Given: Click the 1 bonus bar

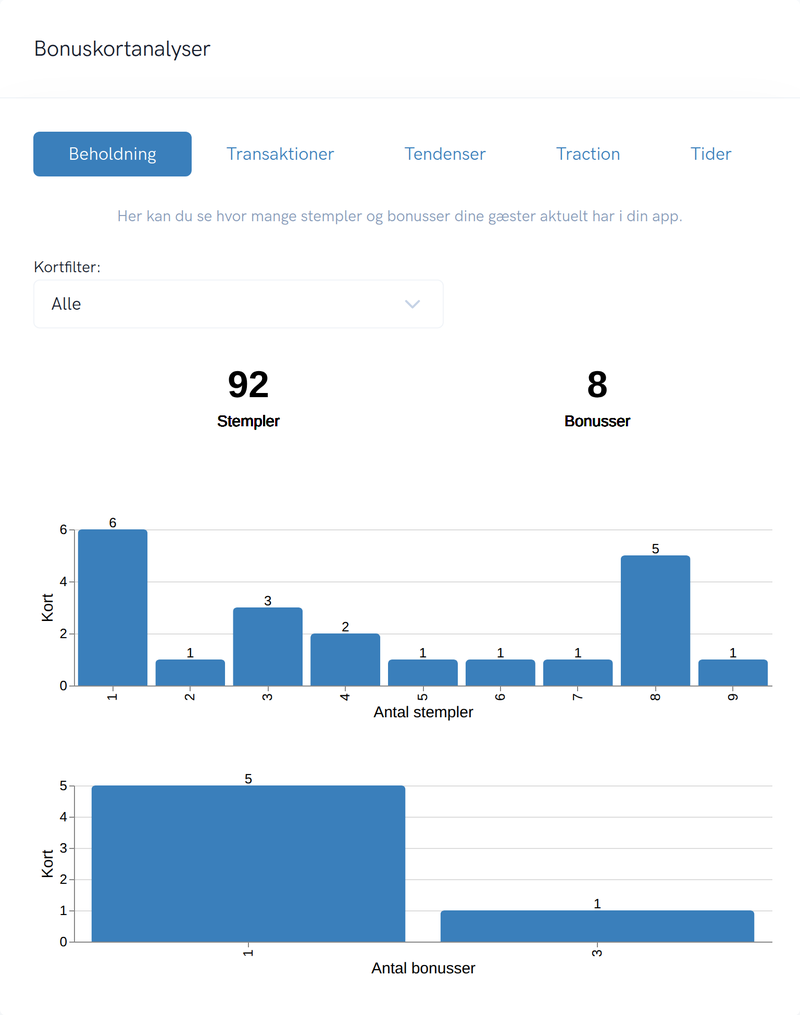Looking at the screenshot, I should click(249, 864).
